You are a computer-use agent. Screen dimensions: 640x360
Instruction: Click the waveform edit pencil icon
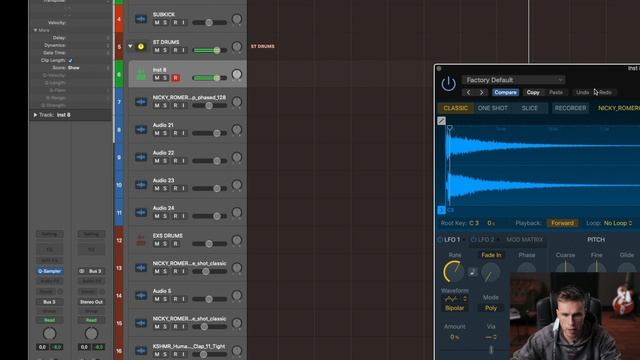441,121
